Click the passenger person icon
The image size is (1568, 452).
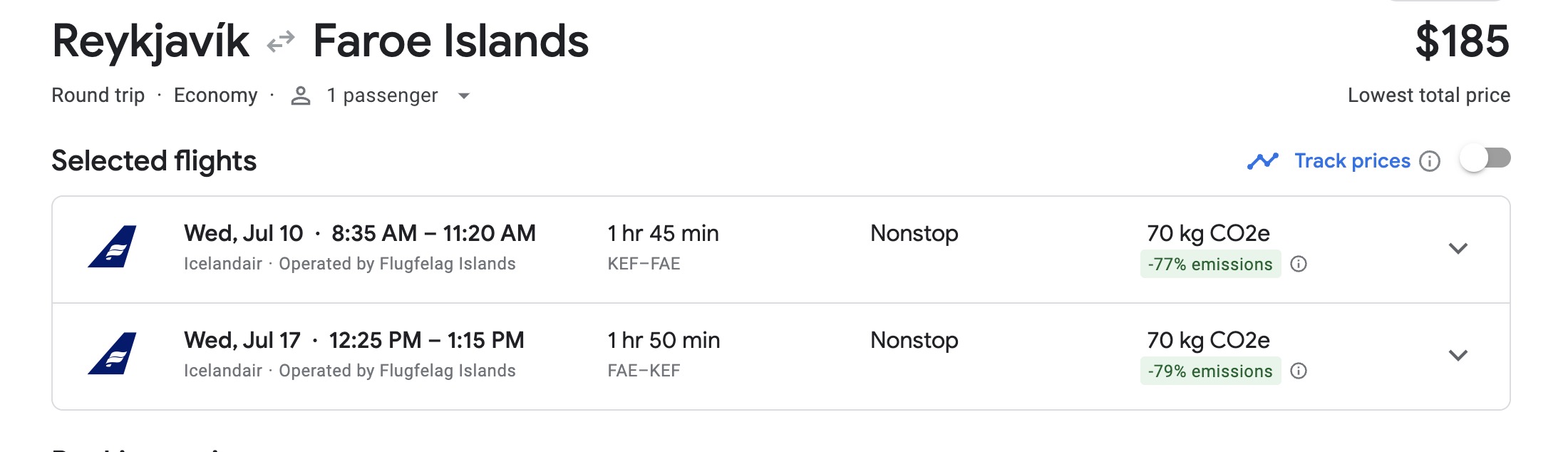click(300, 95)
